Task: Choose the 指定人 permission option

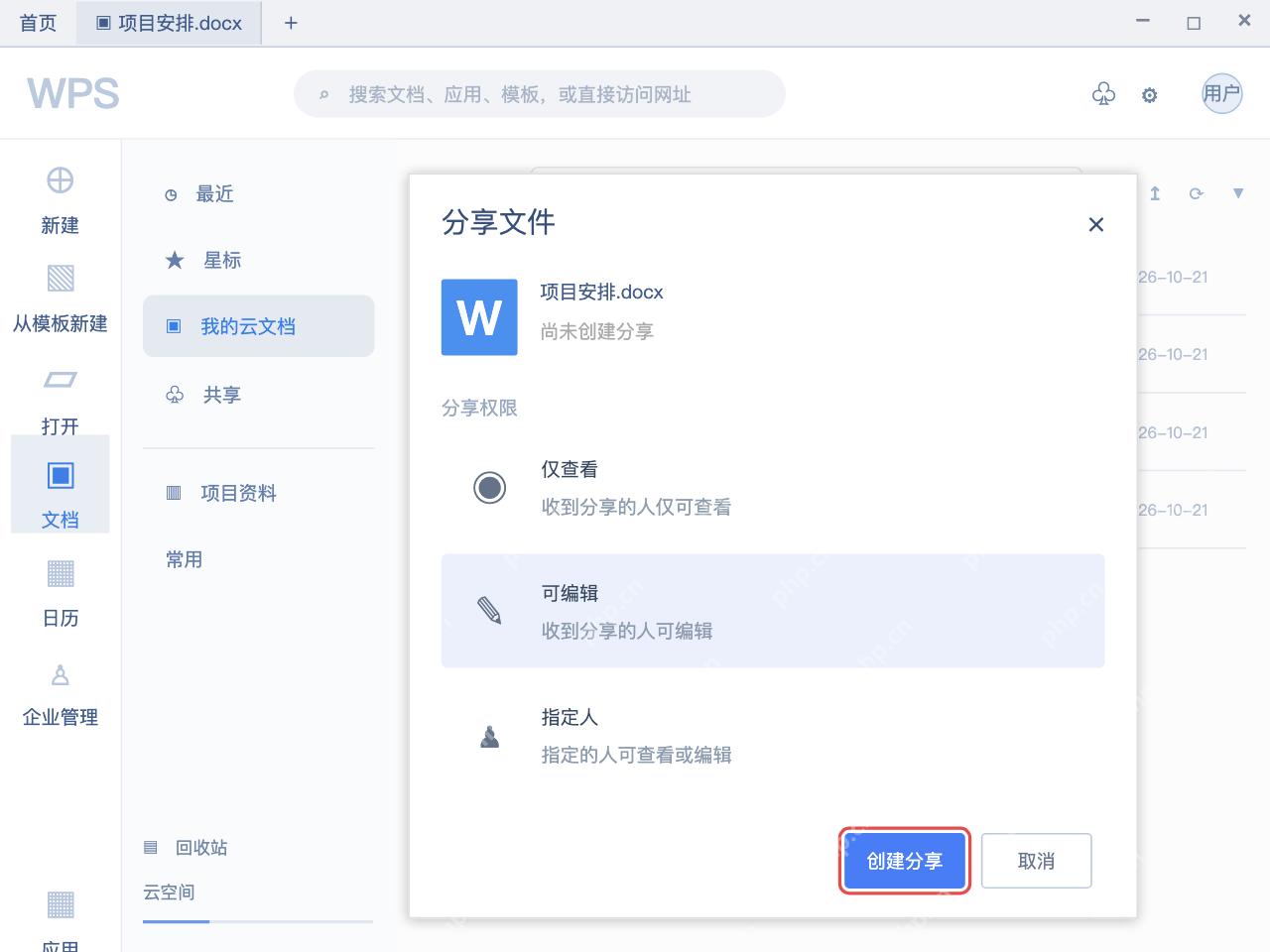Action: (773, 736)
